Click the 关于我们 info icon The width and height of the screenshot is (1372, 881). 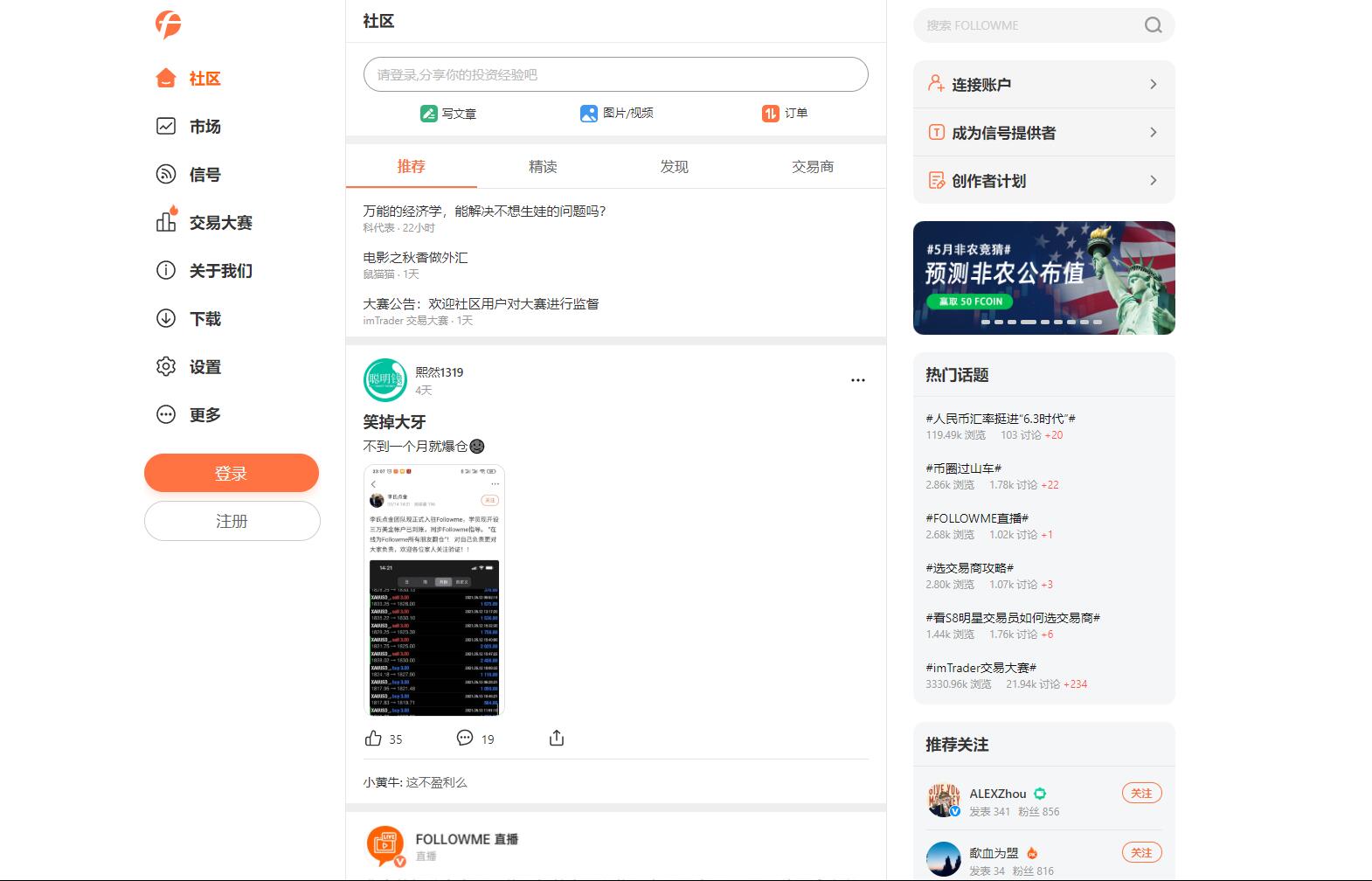pos(166,270)
